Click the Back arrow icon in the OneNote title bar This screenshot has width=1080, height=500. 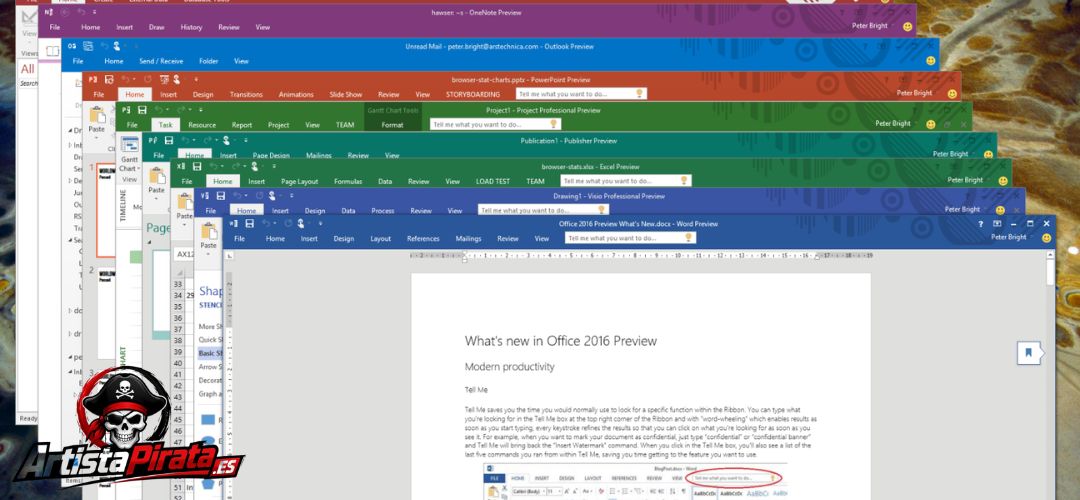pos(65,12)
